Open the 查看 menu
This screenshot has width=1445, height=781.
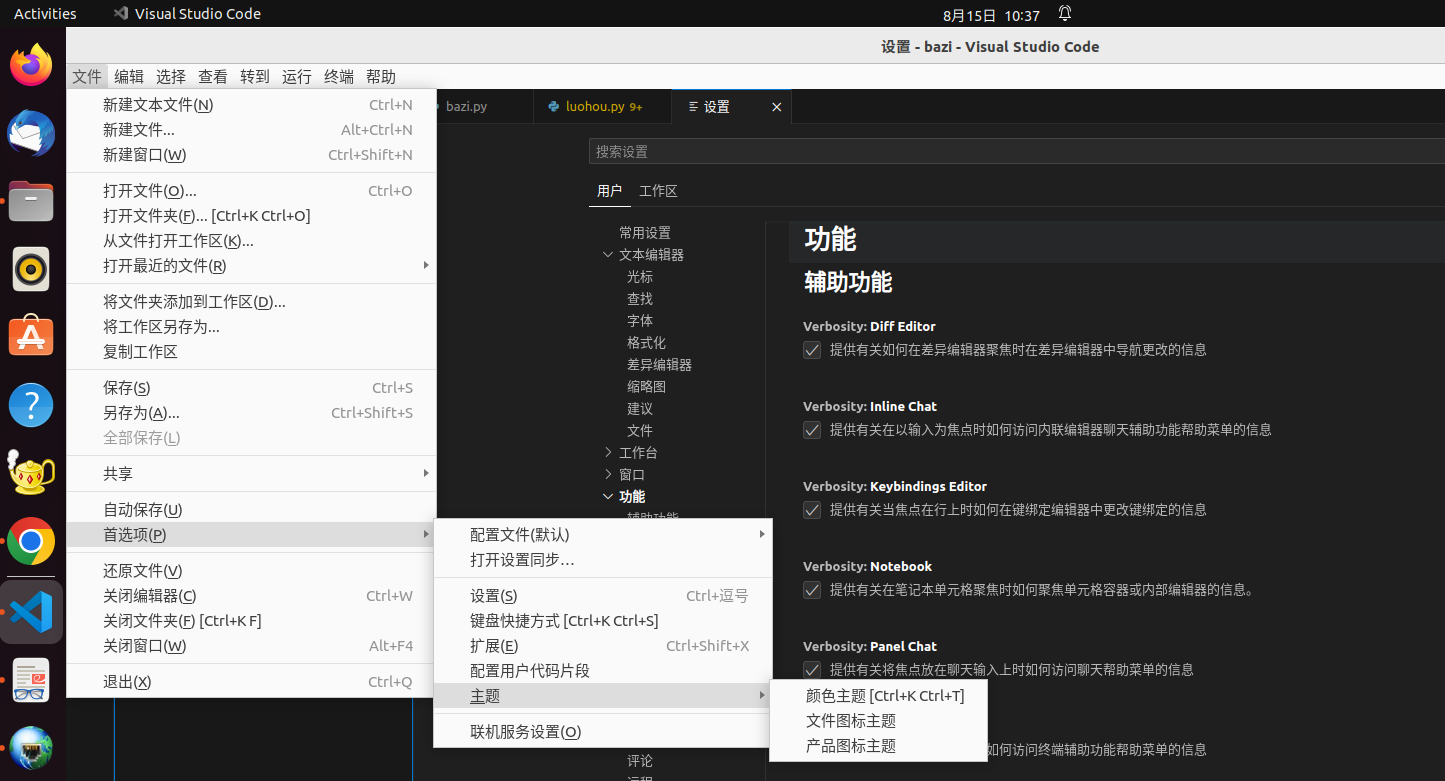213,77
